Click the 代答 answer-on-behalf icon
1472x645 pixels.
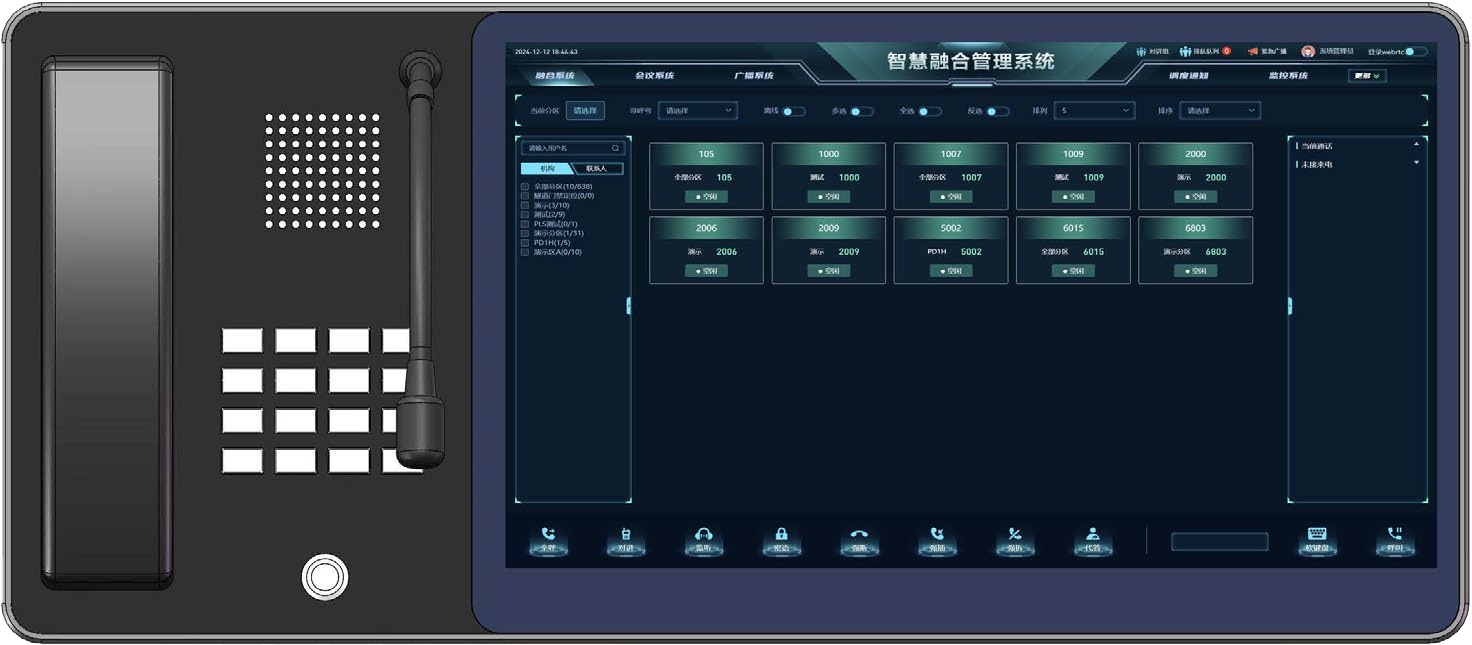point(1093,535)
